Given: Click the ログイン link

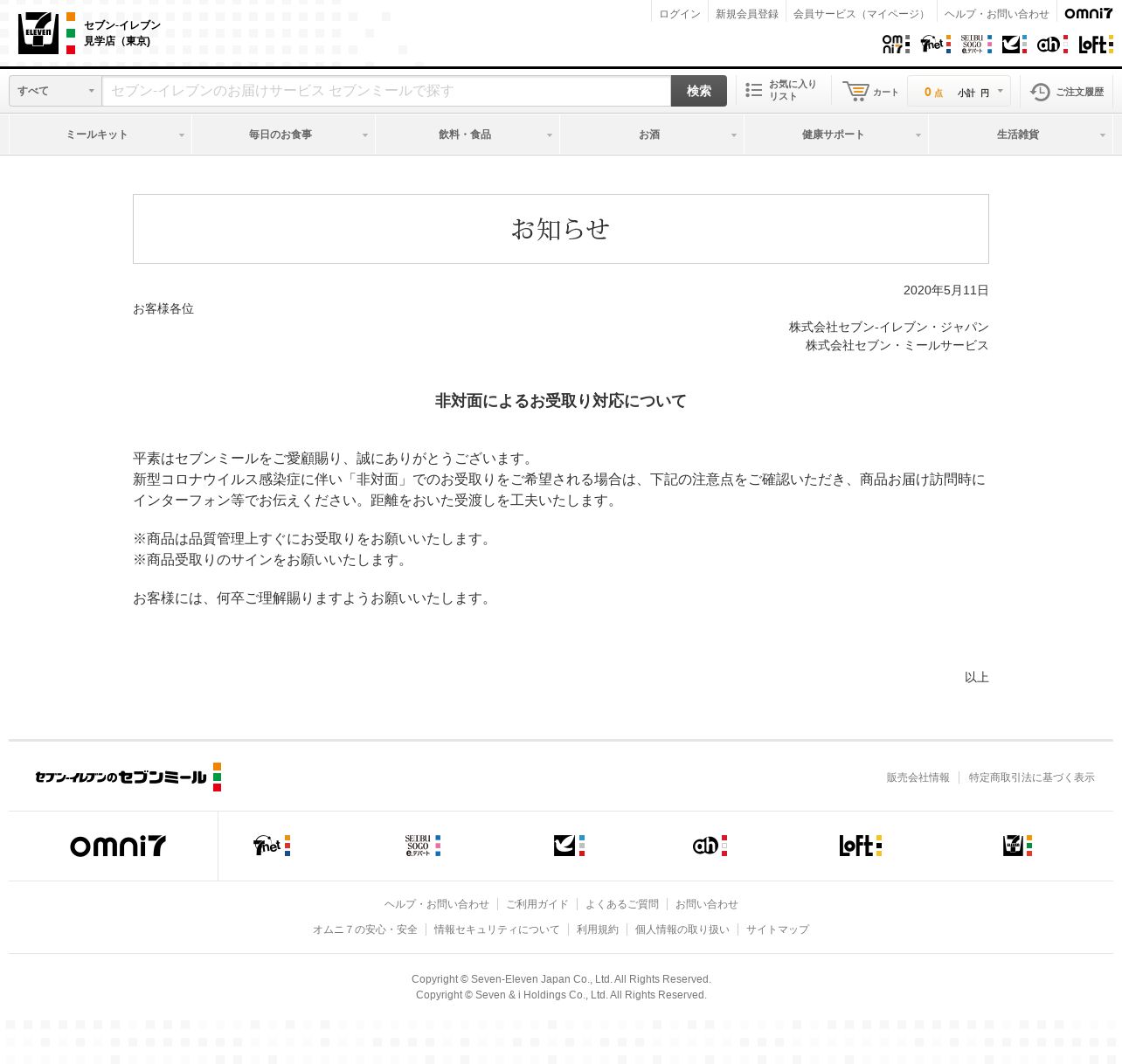Looking at the screenshot, I should [x=680, y=14].
